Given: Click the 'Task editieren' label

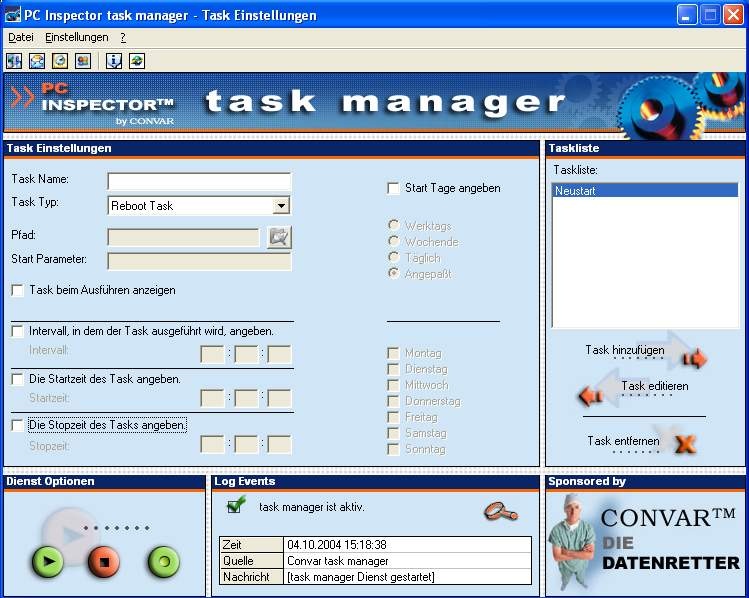Looking at the screenshot, I should [x=655, y=386].
